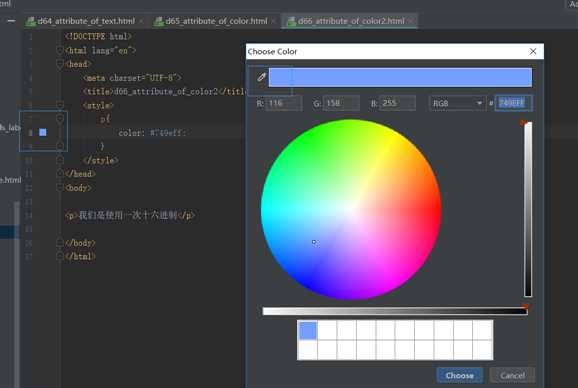Image resolution: width=578 pixels, height=388 pixels.
Task: Click the blue gutter color icon
Action: point(43,132)
